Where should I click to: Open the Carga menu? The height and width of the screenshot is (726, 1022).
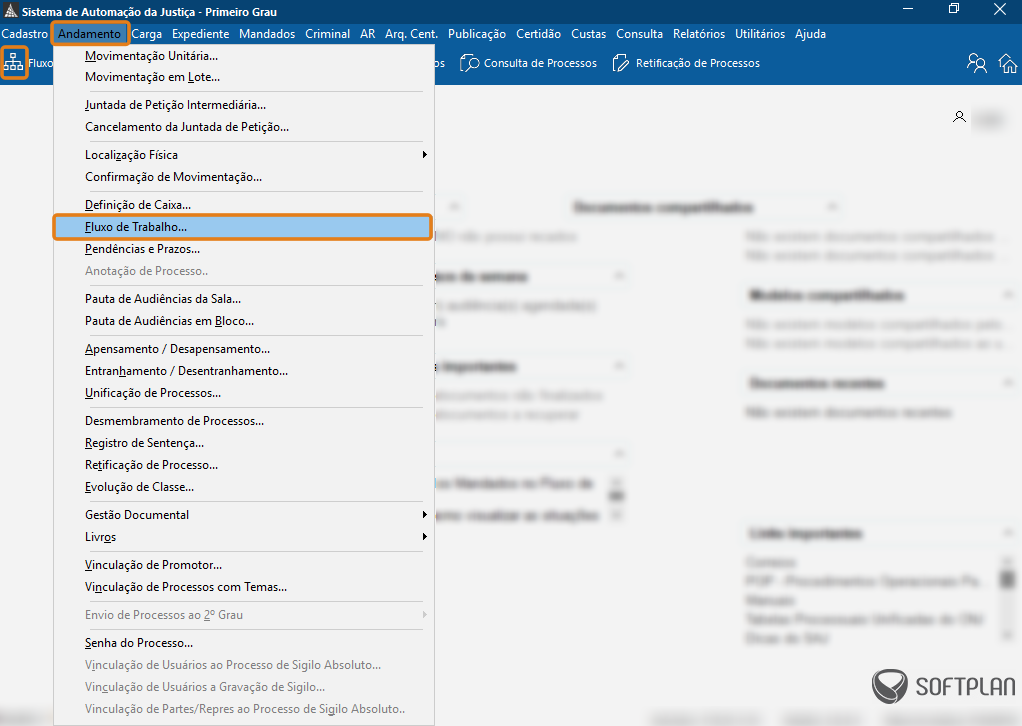(x=147, y=34)
